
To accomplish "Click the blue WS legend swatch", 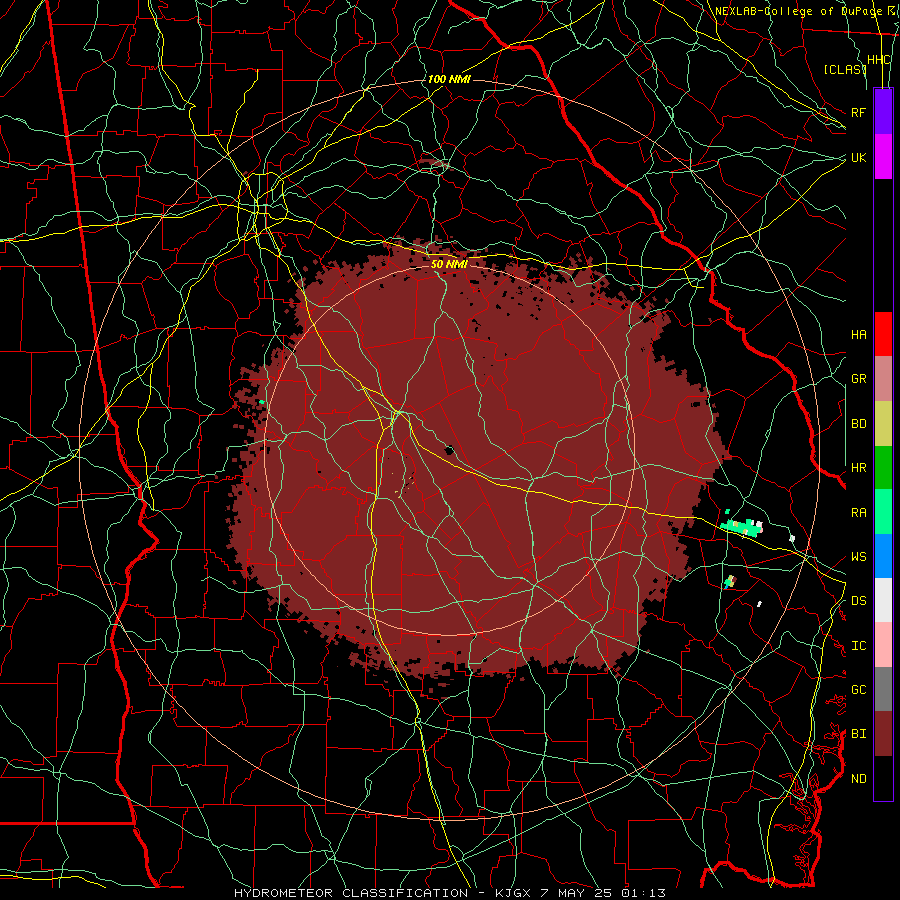I will pos(883,556).
